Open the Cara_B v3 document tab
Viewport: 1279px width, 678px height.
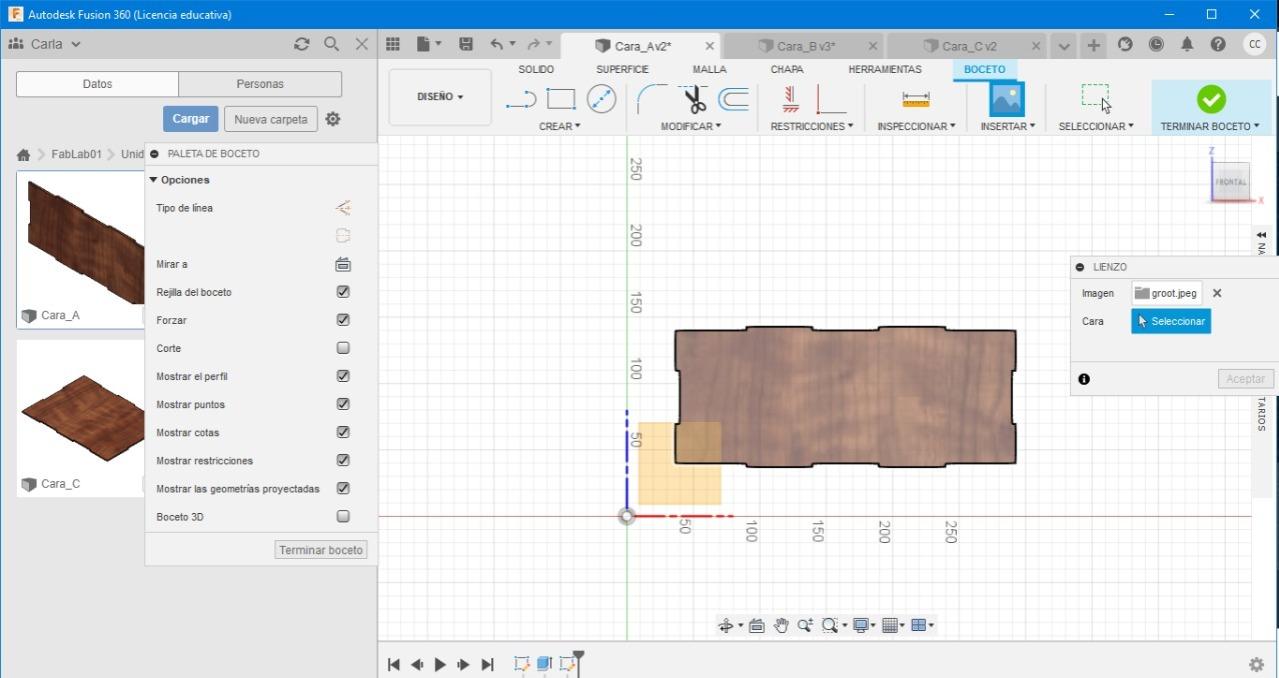805,46
